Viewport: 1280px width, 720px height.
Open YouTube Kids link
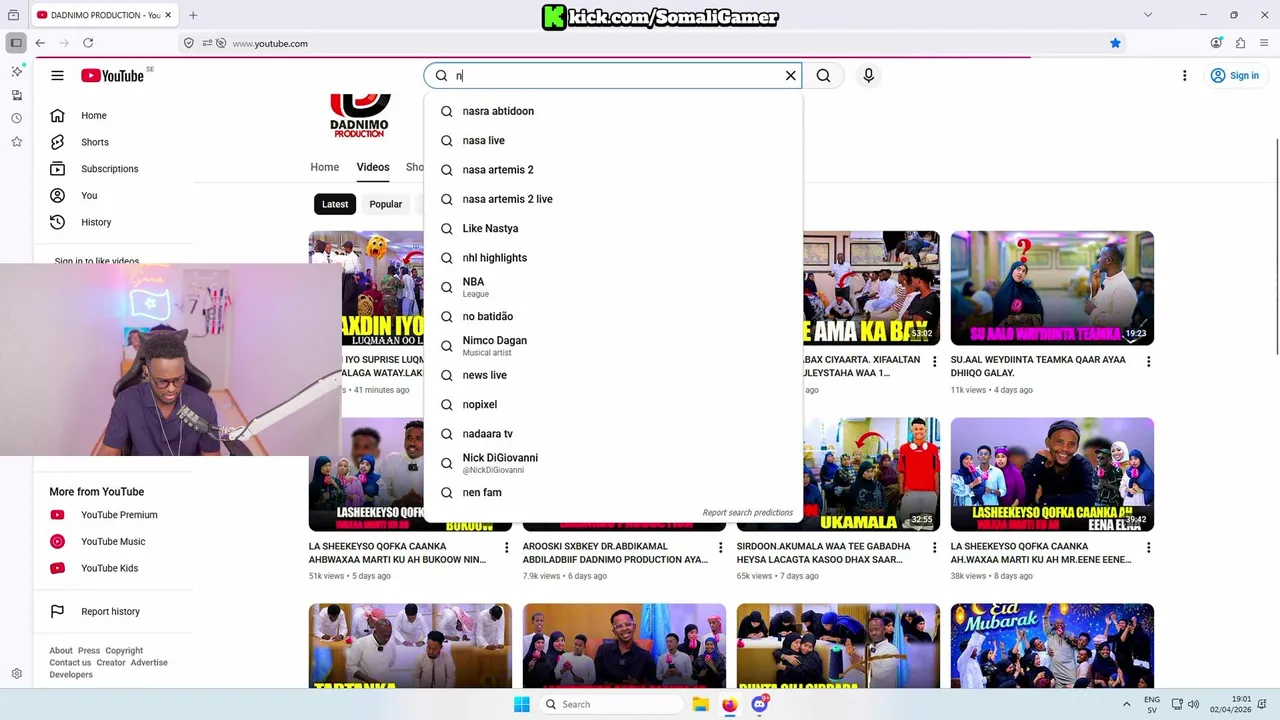tap(109, 568)
